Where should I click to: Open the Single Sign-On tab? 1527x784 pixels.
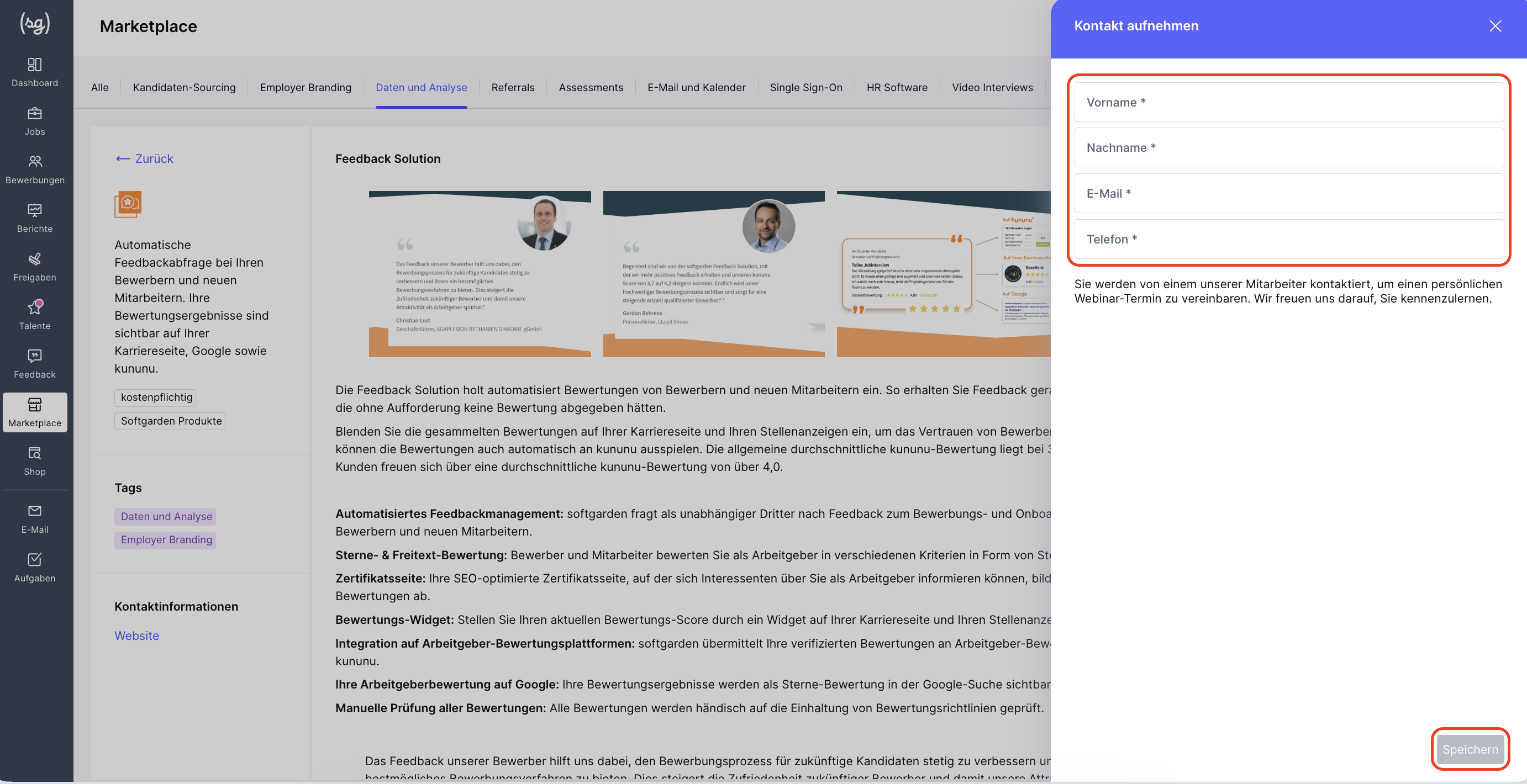[x=806, y=87]
